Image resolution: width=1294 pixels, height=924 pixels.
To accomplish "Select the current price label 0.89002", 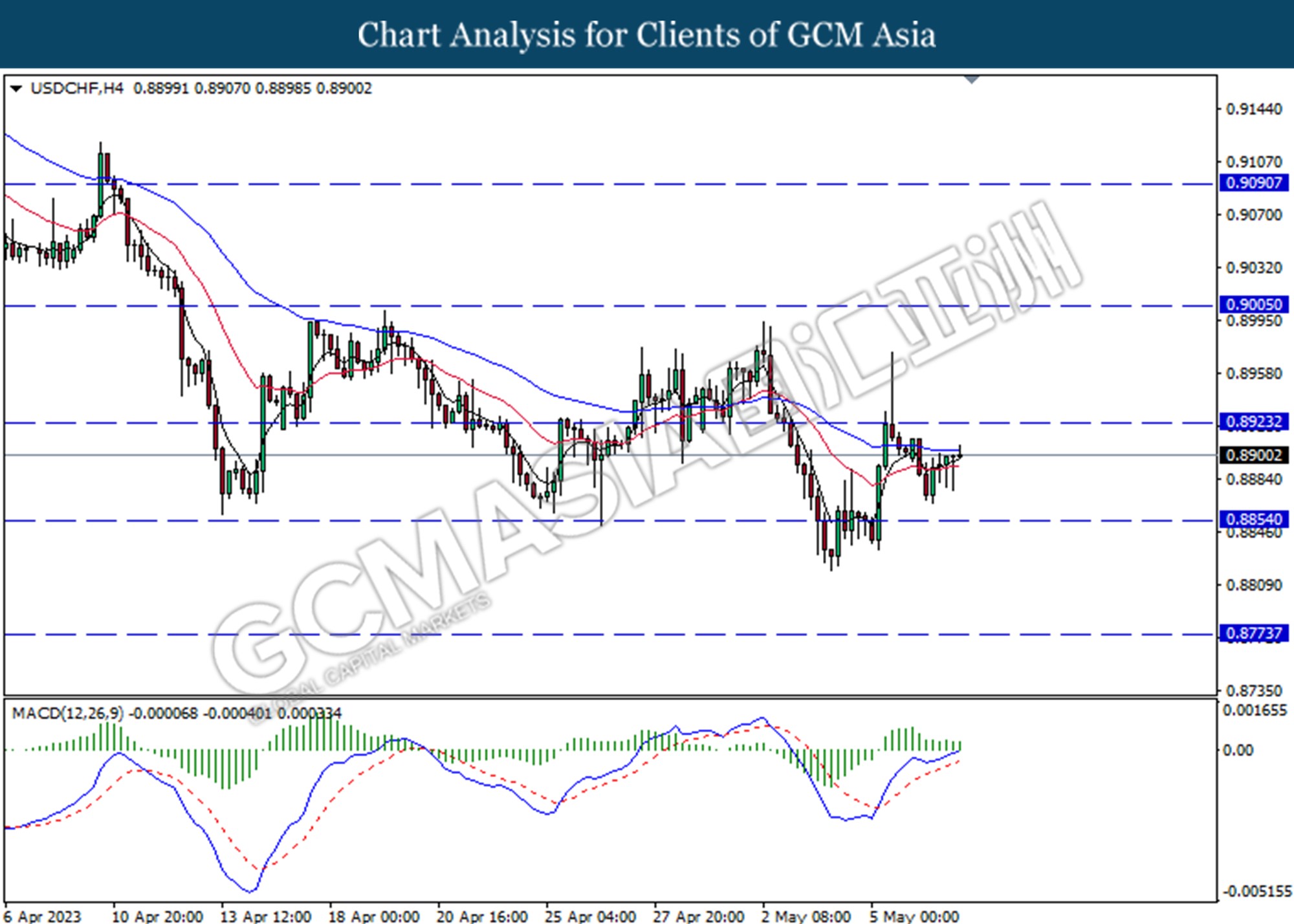I will (x=1253, y=455).
